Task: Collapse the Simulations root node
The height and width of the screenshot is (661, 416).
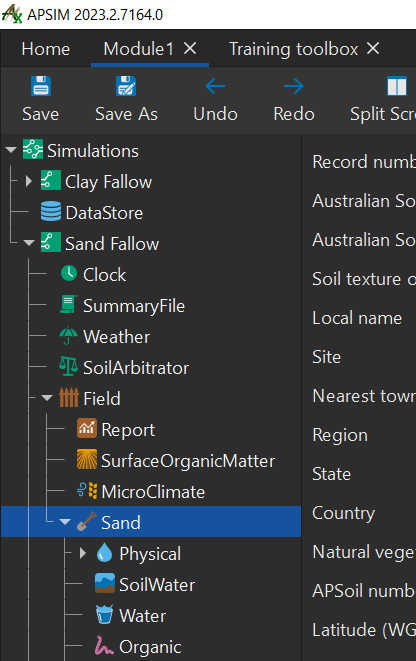Action: pyautogui.click(x=11, y=149)
